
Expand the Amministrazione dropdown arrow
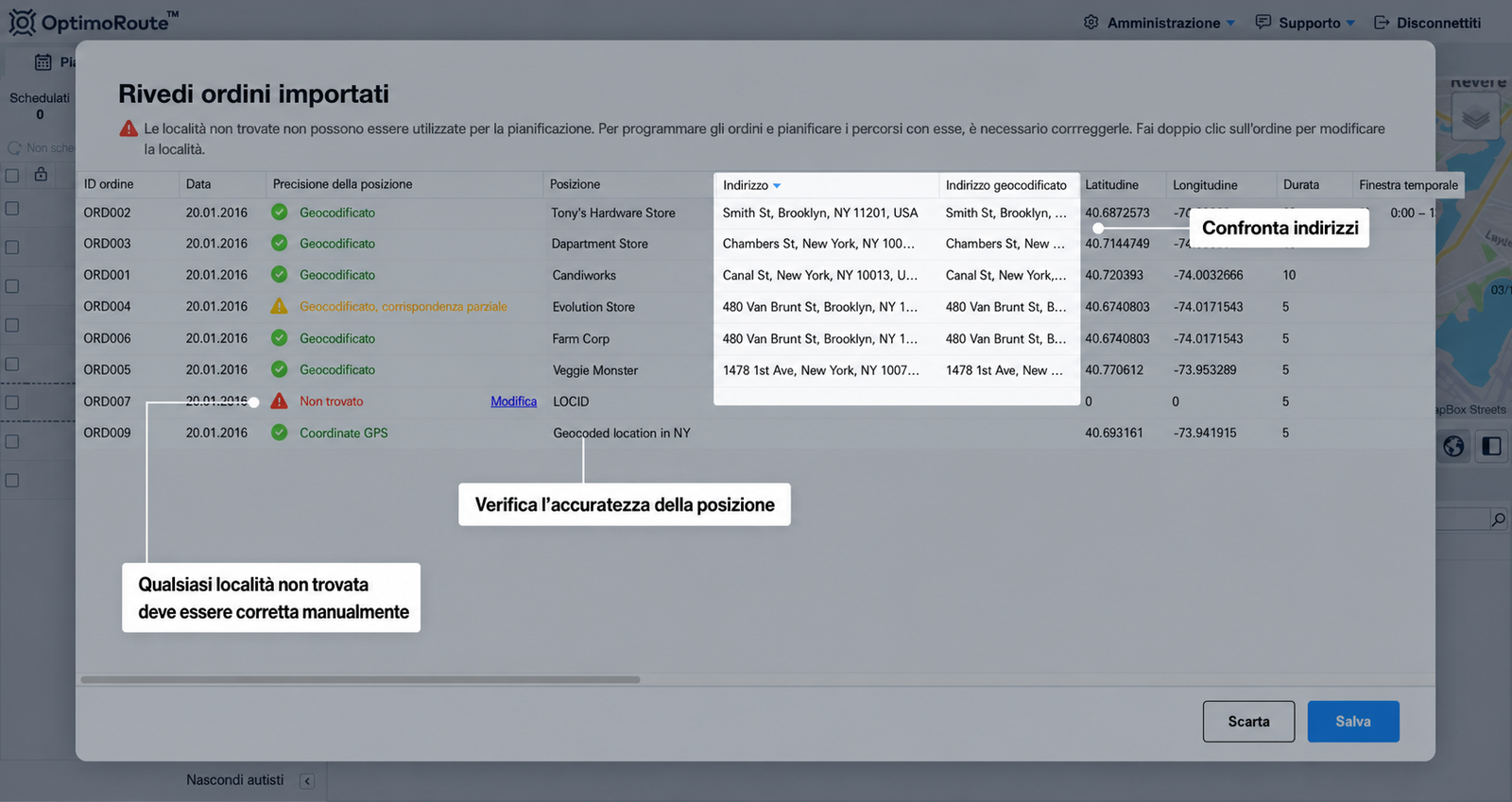[1230, 23]
